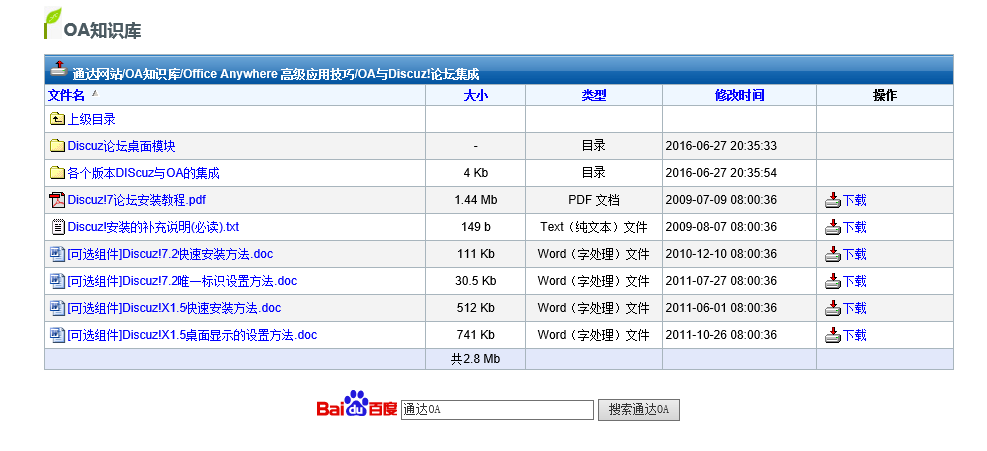Sort the file list by 修改时间 column
987x451 pixels.
[x=739, y=95]
